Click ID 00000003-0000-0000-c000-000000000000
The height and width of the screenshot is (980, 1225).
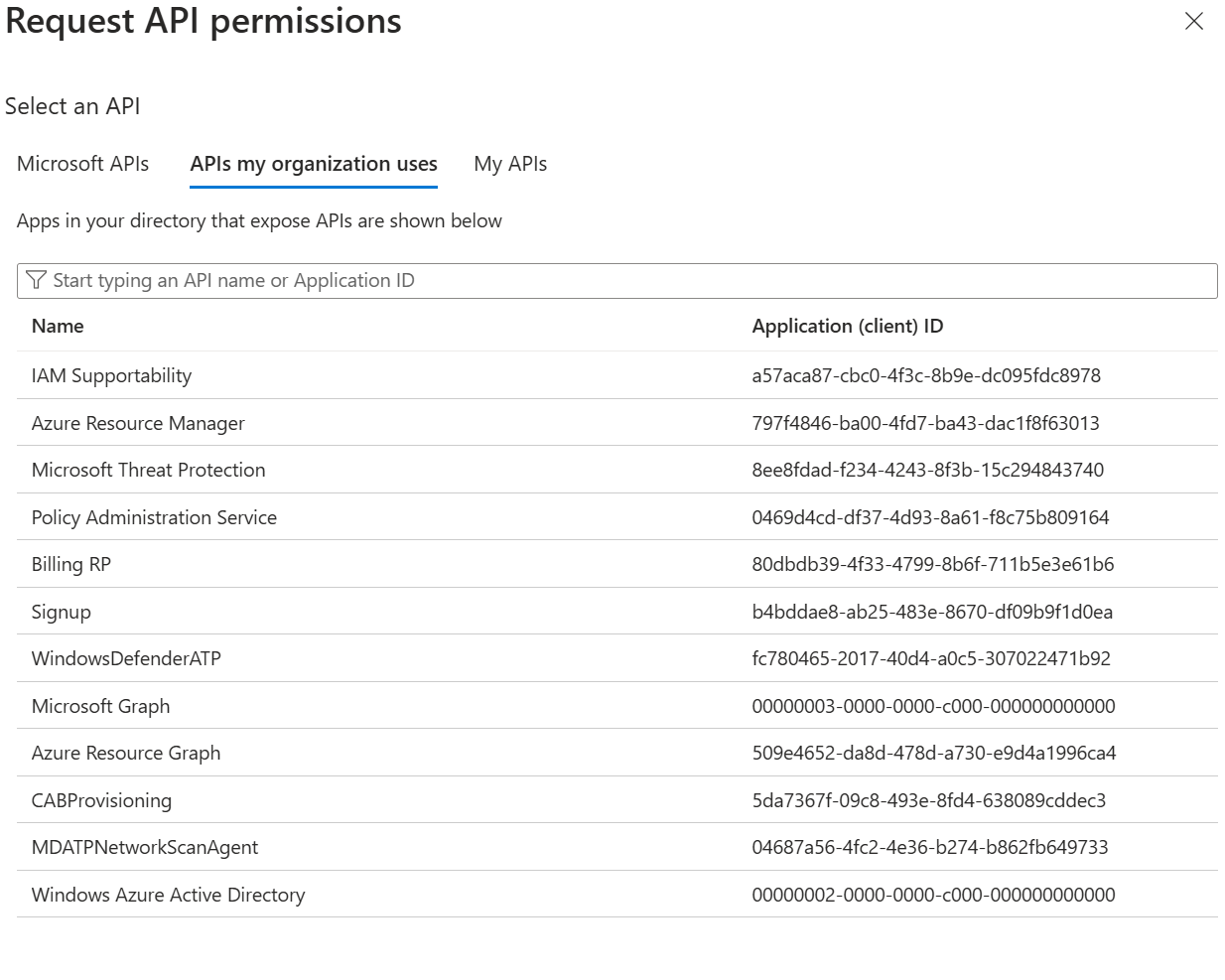click(933, 706)
